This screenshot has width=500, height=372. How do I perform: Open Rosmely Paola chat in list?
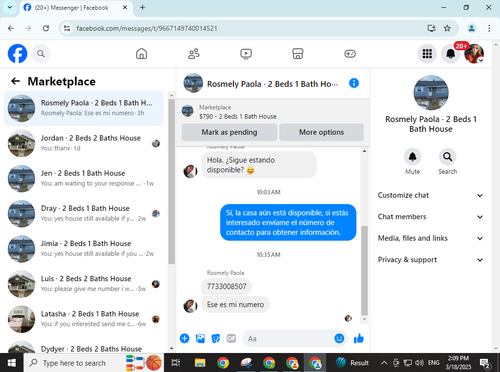point(84,108)
